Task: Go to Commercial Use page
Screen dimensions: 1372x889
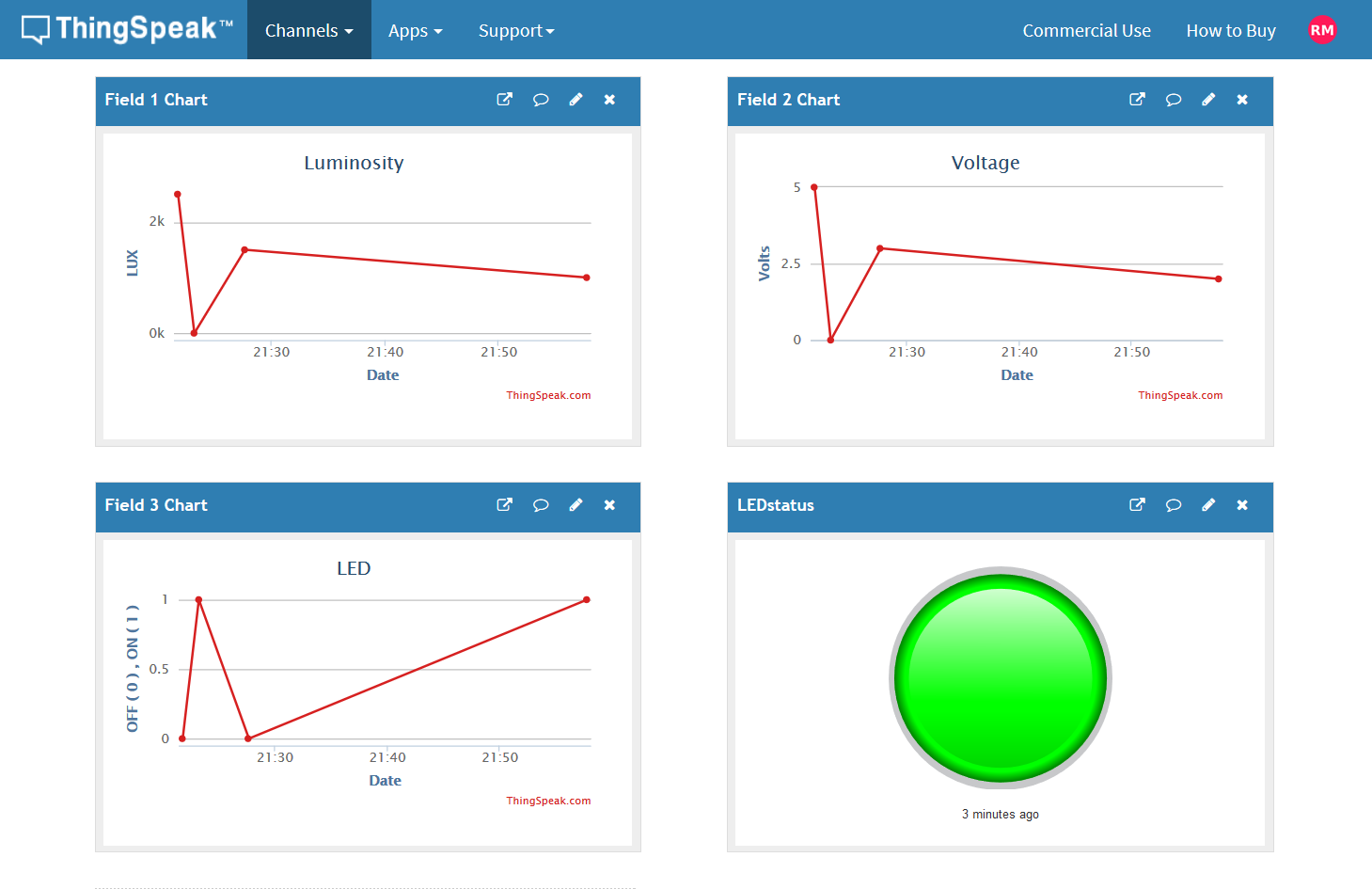Action: (1087, 30)
